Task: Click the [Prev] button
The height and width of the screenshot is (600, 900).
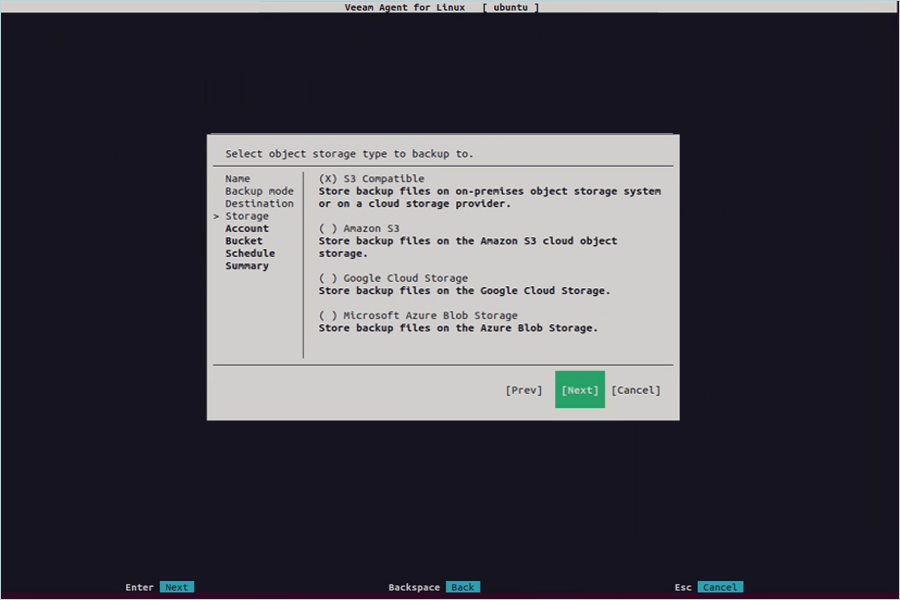Action: pyautogui.click(x=523, y=390)
